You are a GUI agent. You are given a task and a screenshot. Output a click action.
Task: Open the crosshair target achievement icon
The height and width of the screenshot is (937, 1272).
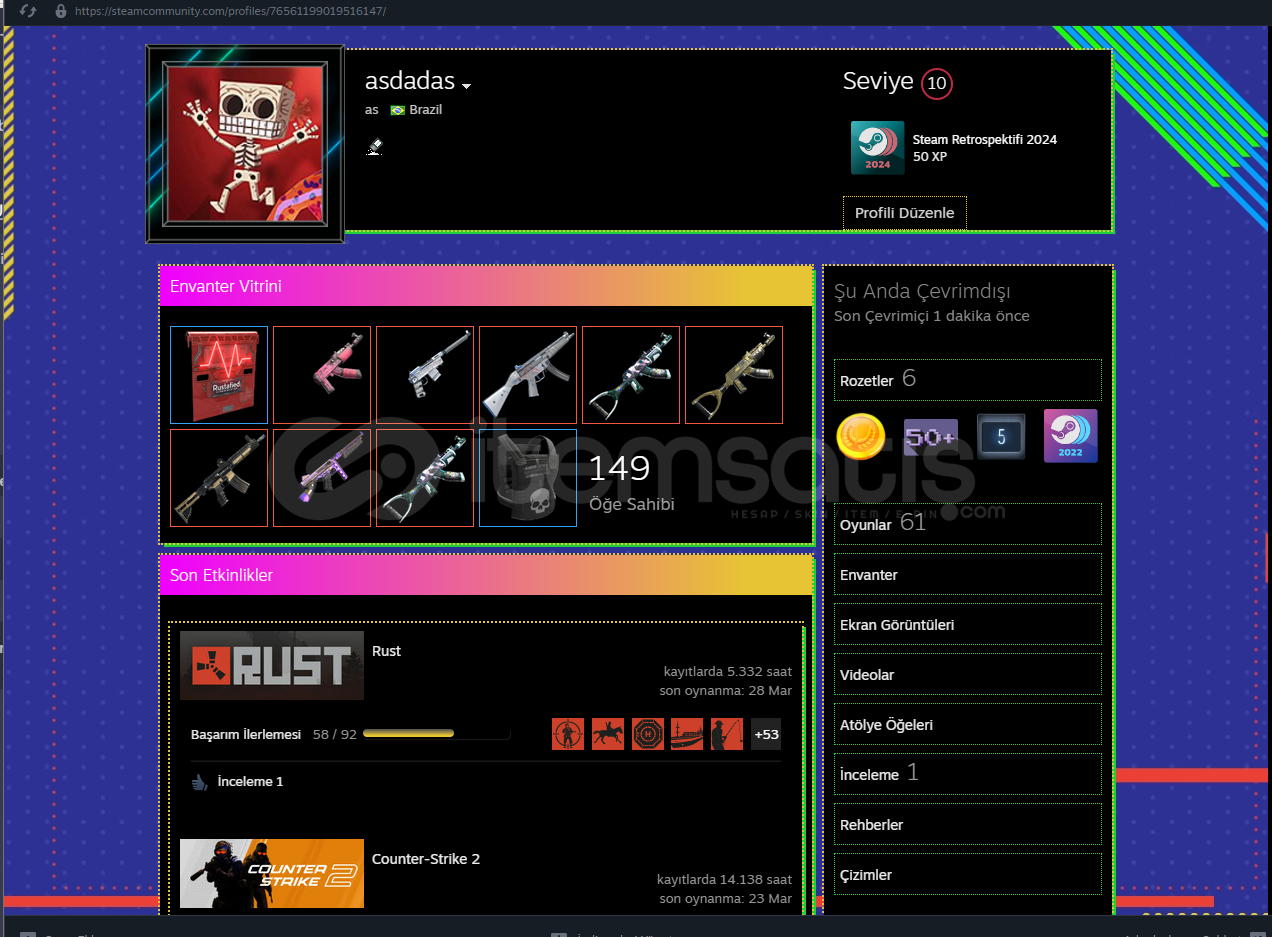tap(568, 734)
